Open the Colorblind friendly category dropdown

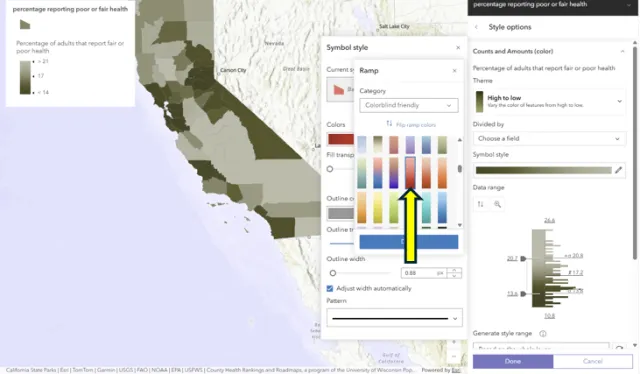point(409,105)
